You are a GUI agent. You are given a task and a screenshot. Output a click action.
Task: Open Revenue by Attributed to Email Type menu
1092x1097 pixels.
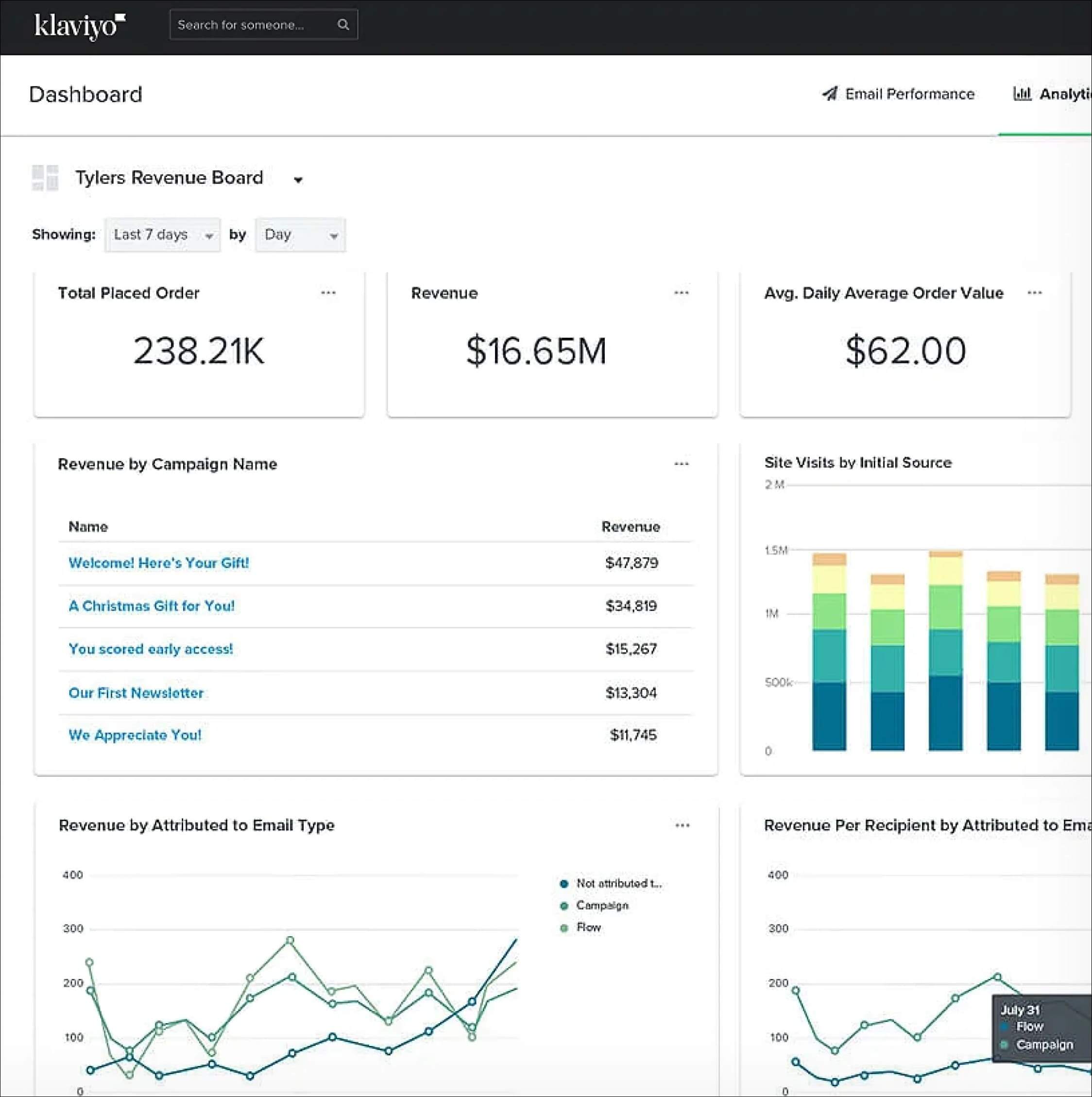(x=682, y=825)
